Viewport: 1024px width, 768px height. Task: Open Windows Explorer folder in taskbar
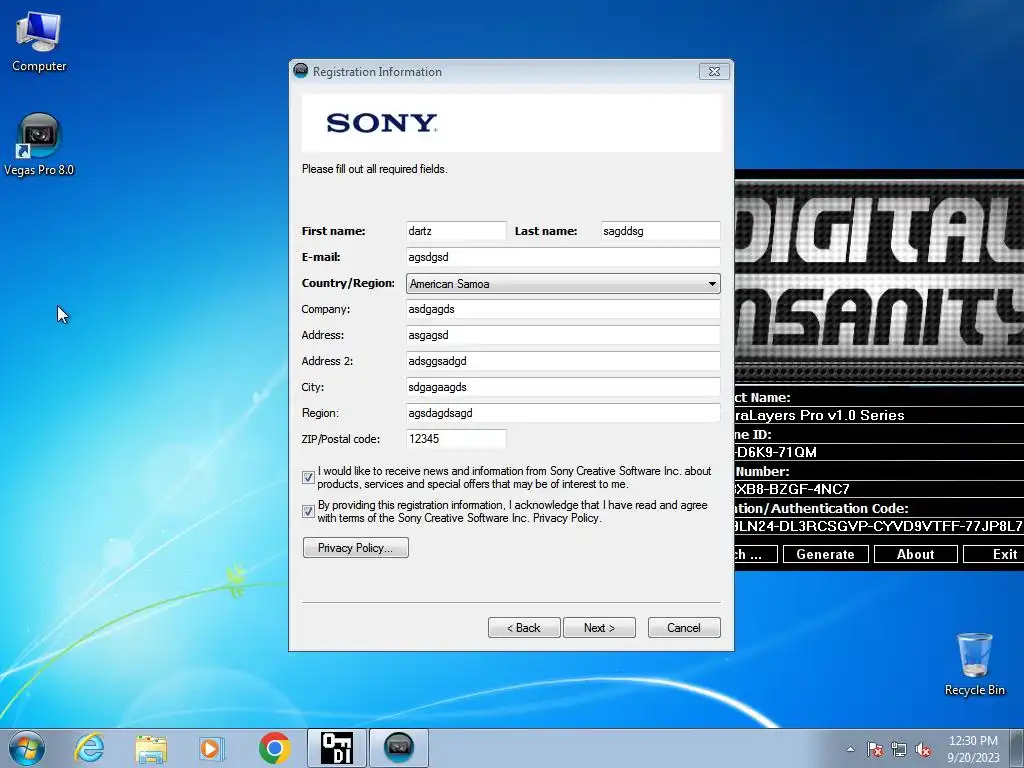[x=151, y=748]
